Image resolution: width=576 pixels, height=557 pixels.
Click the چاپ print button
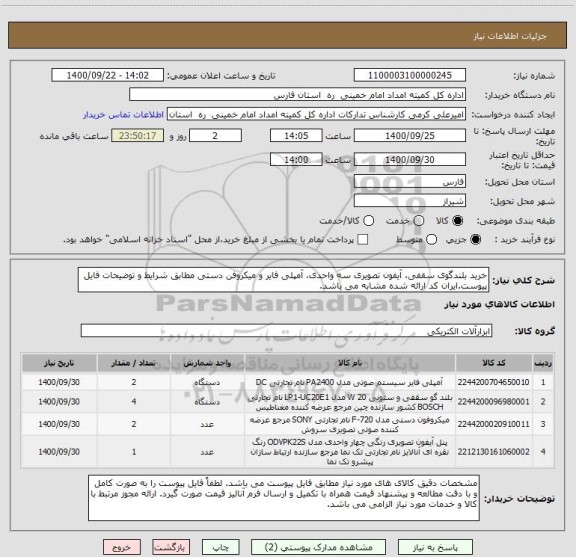[x=221, y=547]
